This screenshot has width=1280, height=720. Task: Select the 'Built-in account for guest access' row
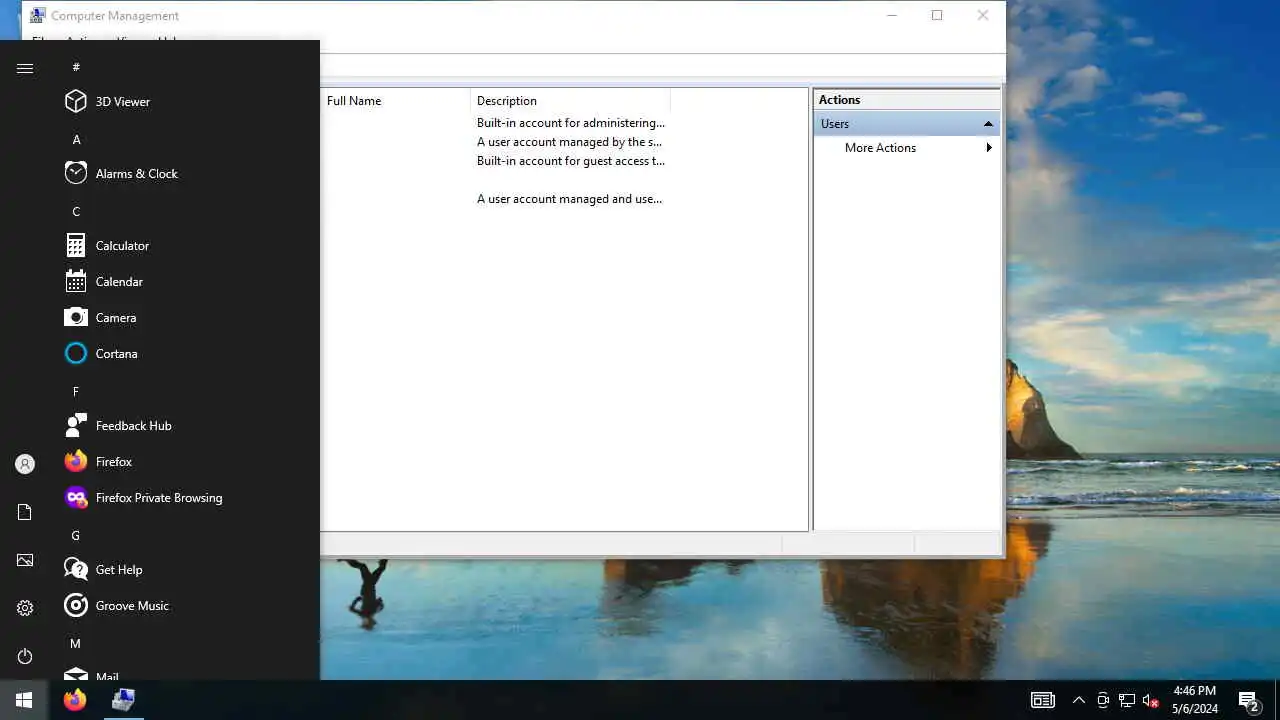tap(570, 161)
